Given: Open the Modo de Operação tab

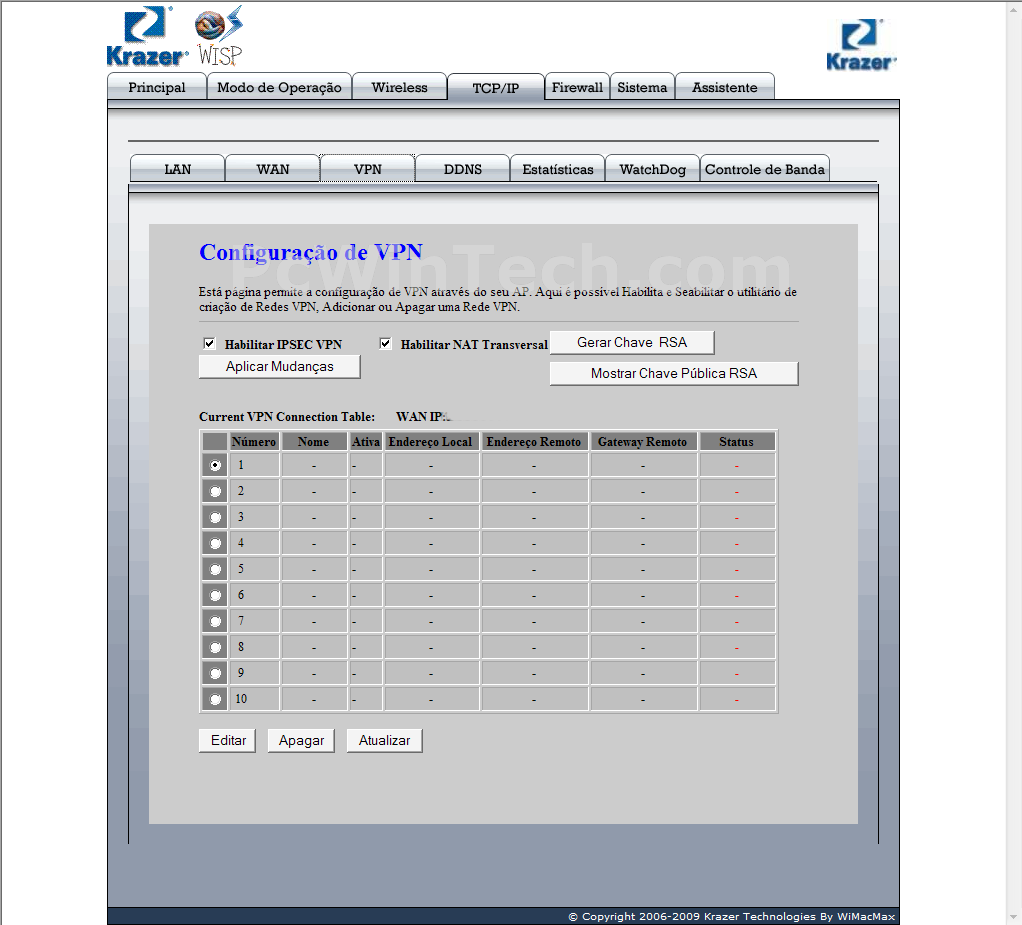Looking at the screenshot, I should point(279,87).
